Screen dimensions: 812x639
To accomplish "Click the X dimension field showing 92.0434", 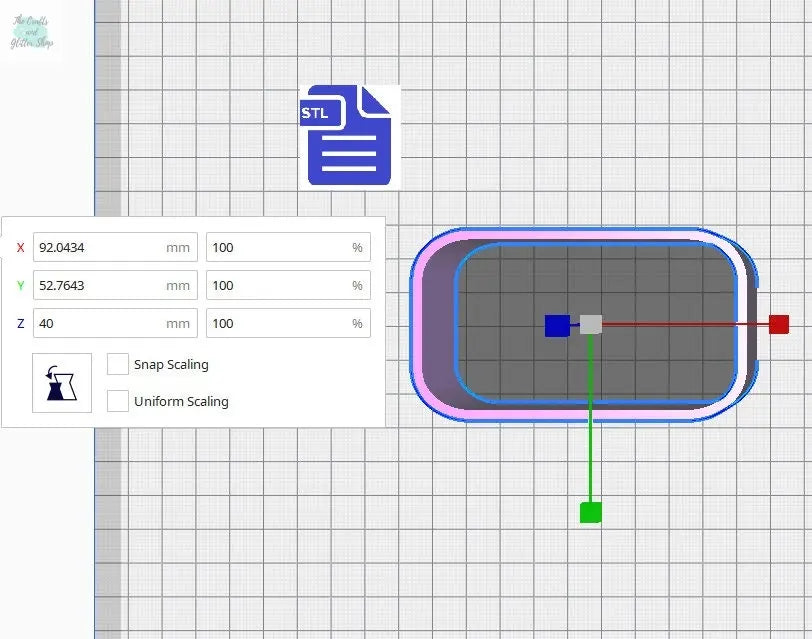I will pyautogui.click(x=100, y=247).
